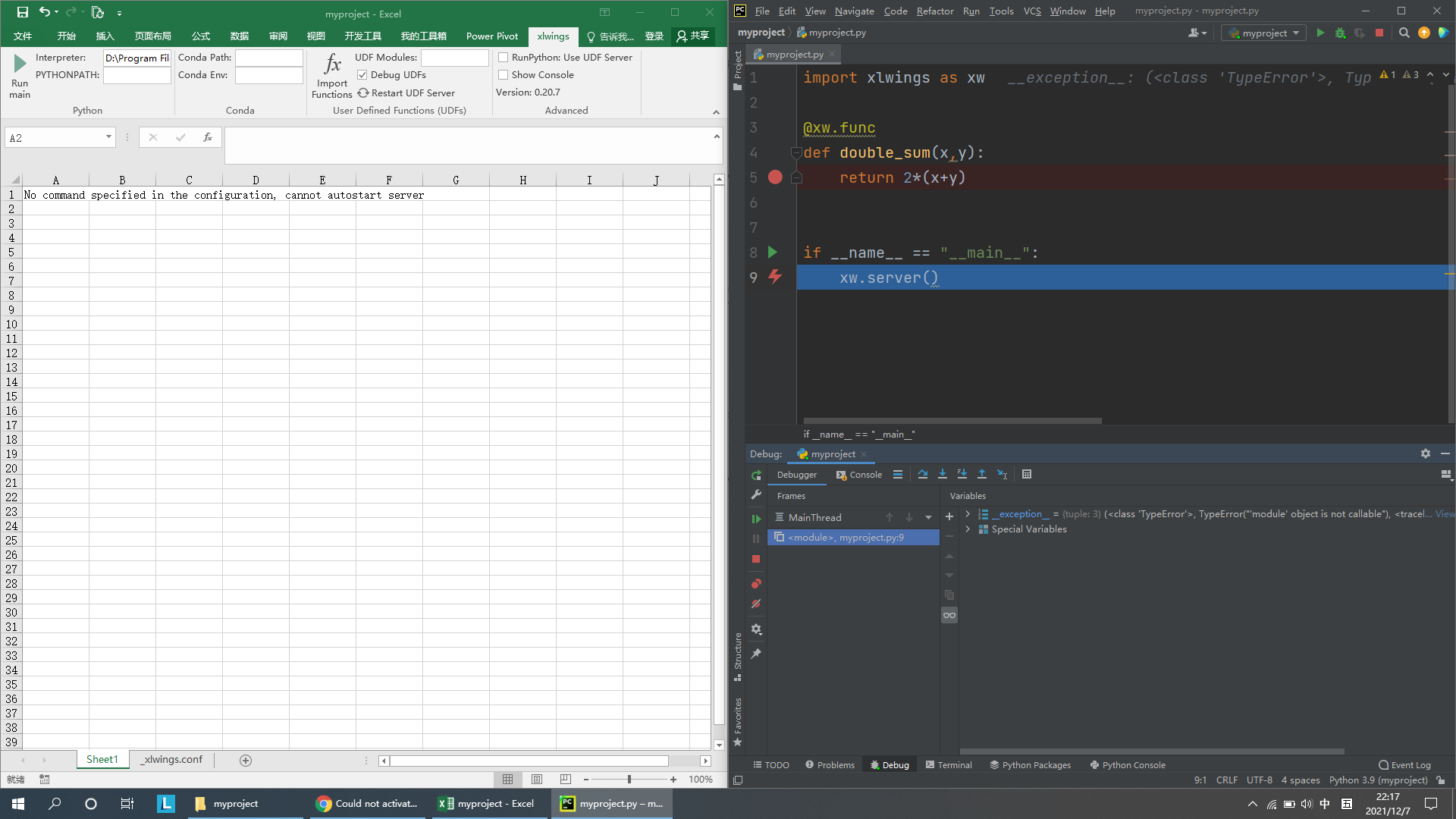Click the Step Into icon in debugger toolbar
Image resolution: width=1456 pixels, height=819 pixels.
pyautogui.click(x=943, y=474)
